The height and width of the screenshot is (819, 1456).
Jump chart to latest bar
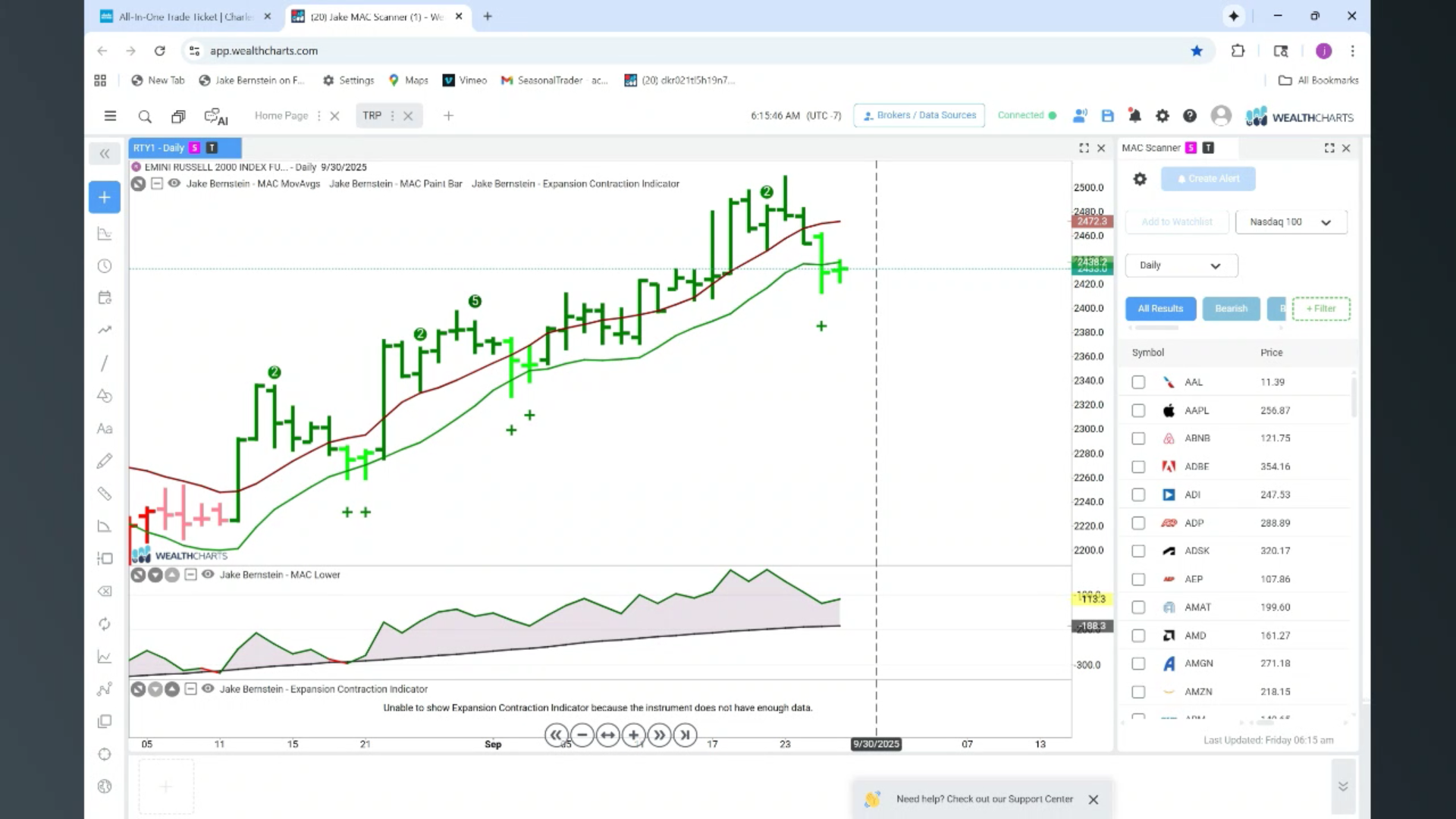[x=686, y=735]
